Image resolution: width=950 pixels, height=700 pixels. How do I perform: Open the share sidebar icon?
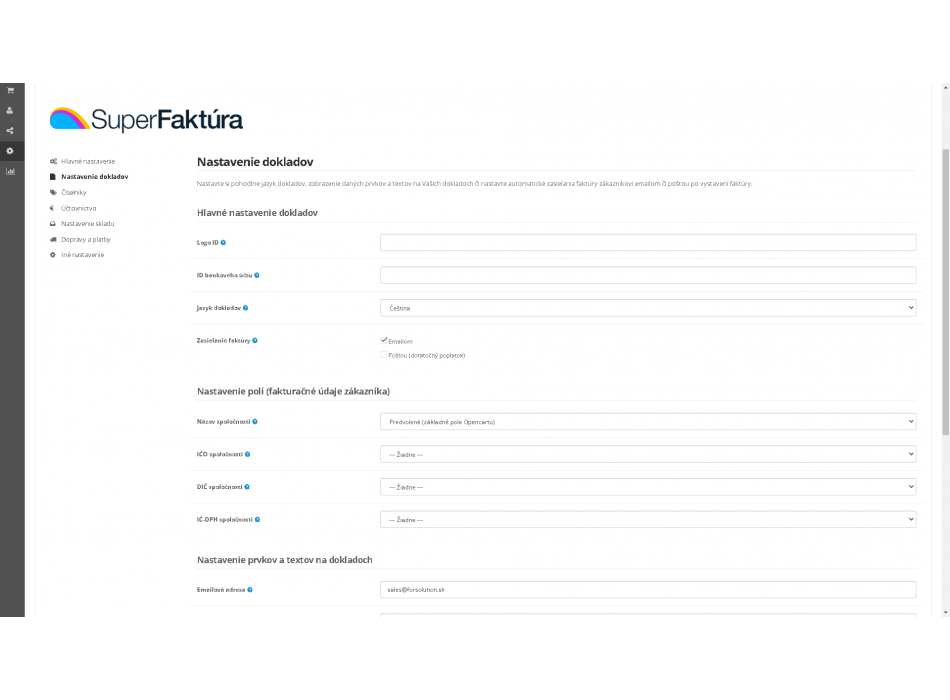[10, 130]
